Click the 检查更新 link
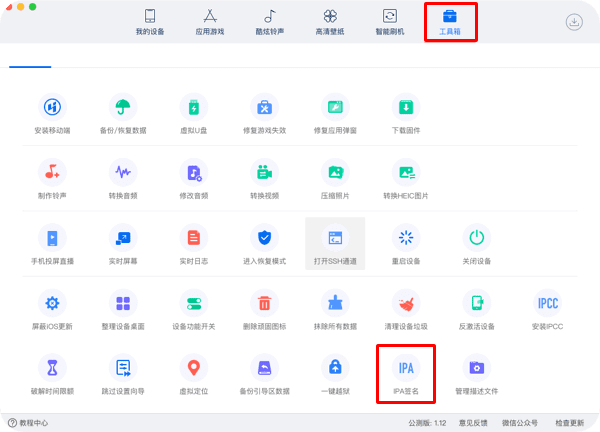Screen dimensions: 600x432 pos(569,423)
